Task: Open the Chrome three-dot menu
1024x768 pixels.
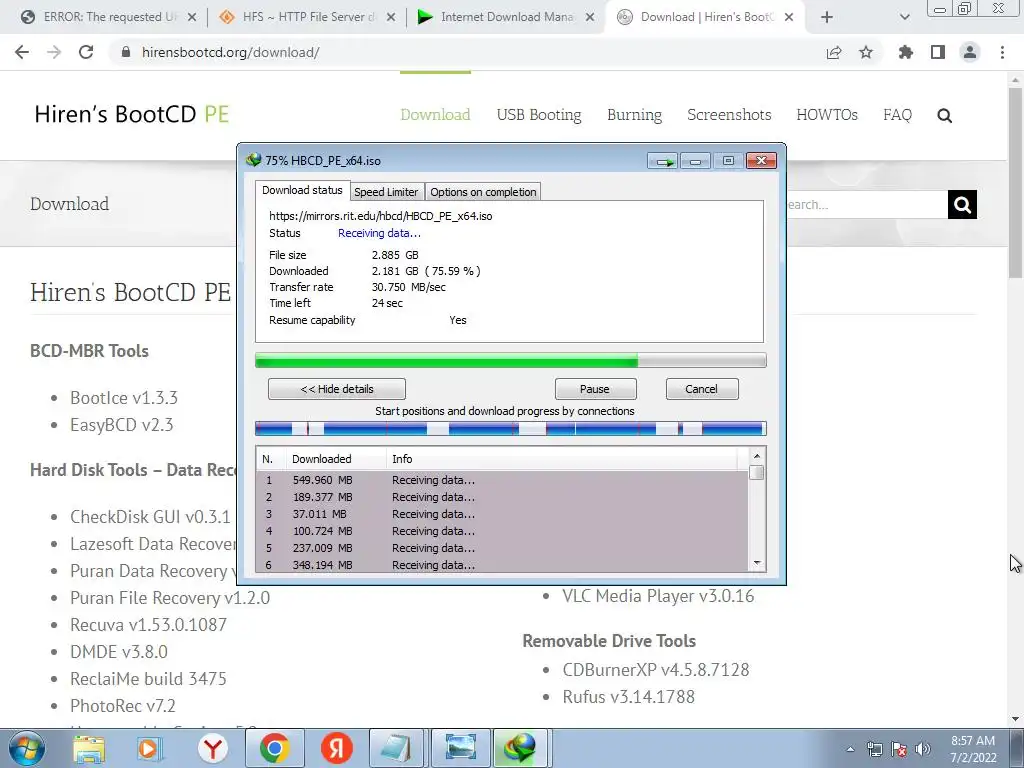Action: (x=1002, y=52)
